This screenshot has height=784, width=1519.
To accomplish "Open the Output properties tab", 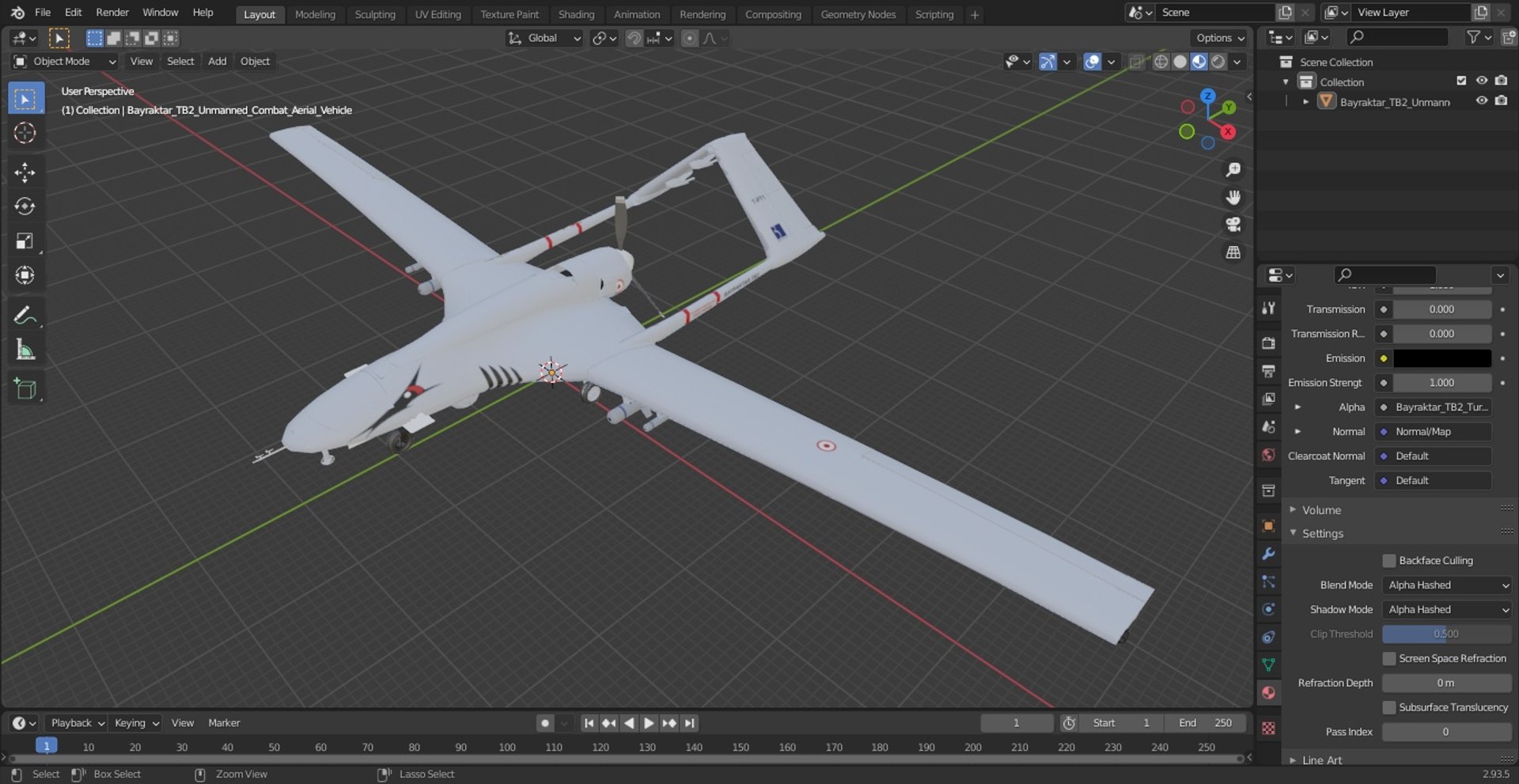I will point(1268,371).
